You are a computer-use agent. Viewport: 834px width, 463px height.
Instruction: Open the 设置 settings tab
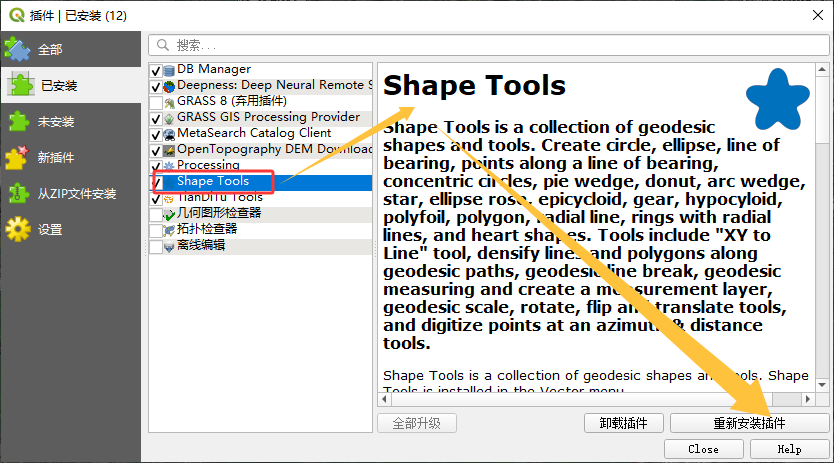[x=71, y=229]
